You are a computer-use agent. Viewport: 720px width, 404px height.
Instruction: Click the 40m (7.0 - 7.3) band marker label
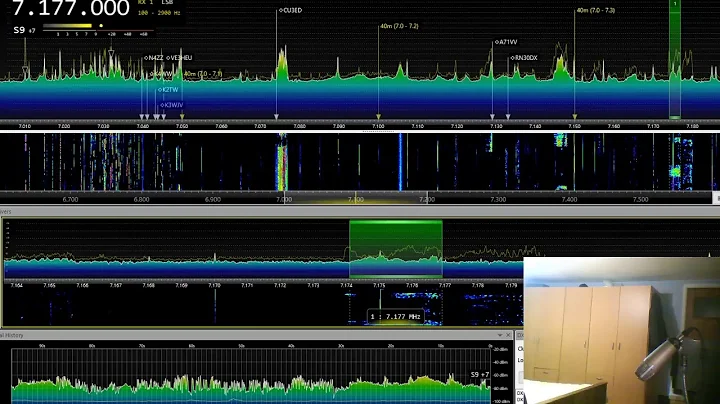point(596,10)
